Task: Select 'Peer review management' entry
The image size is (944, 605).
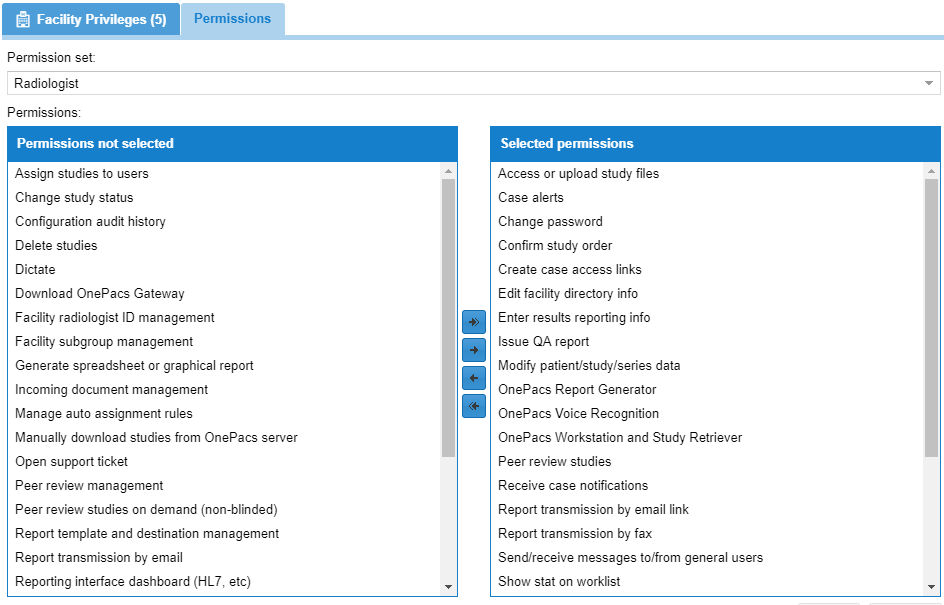Action: (x=89, y=486)
